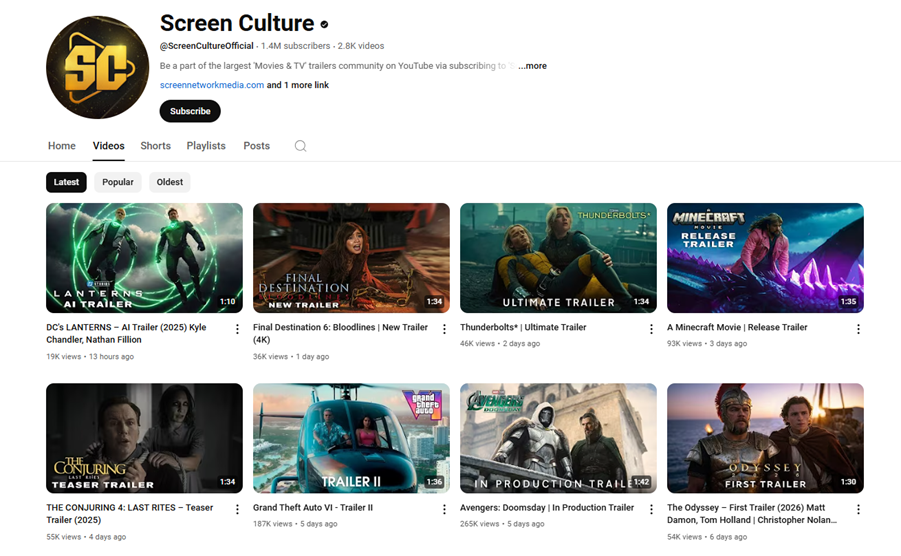Viewport: 901px width, 556px height.
Task: Open Screen Culture channel avatar logo
Action: pyautogui.click(x=97, y=68)
